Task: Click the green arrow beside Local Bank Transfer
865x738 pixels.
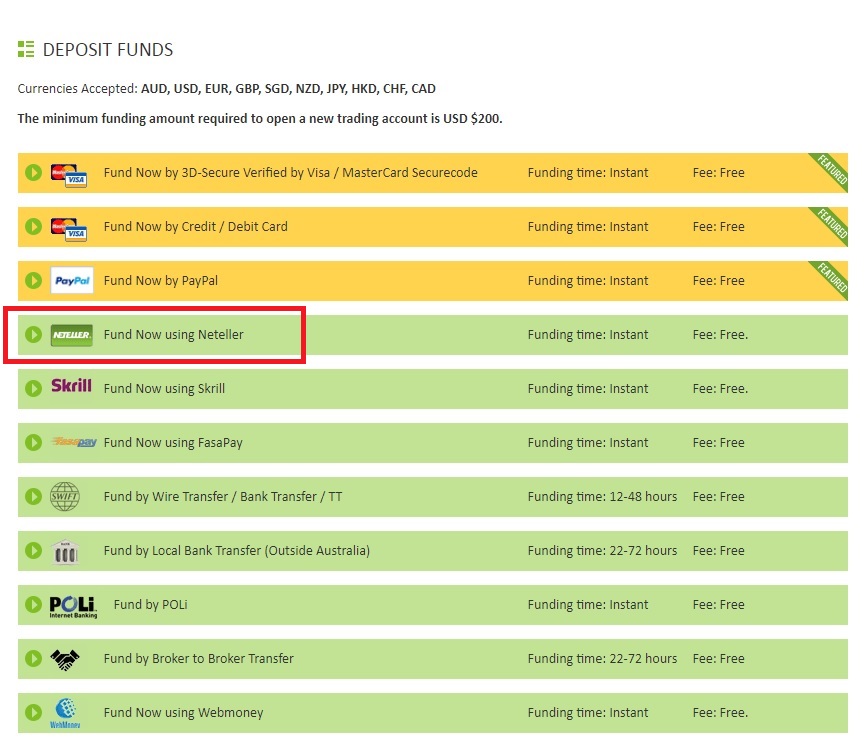Action: (34, 551)
